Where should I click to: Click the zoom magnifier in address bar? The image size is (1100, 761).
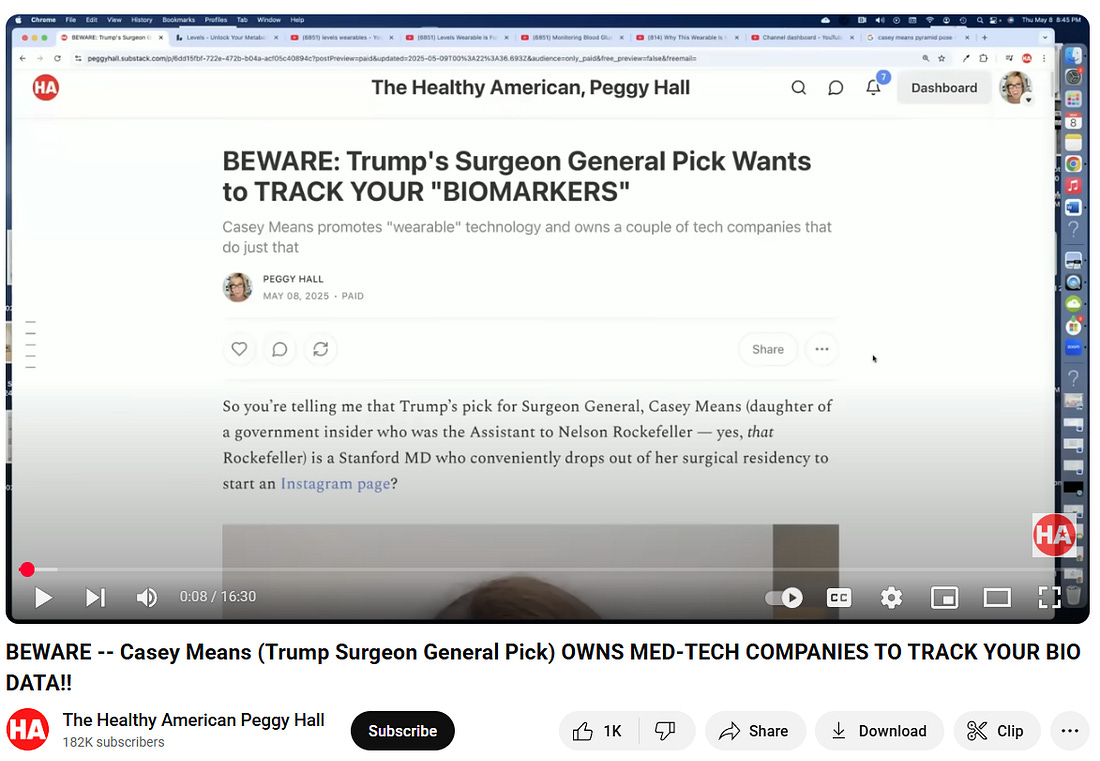(925, 58)
